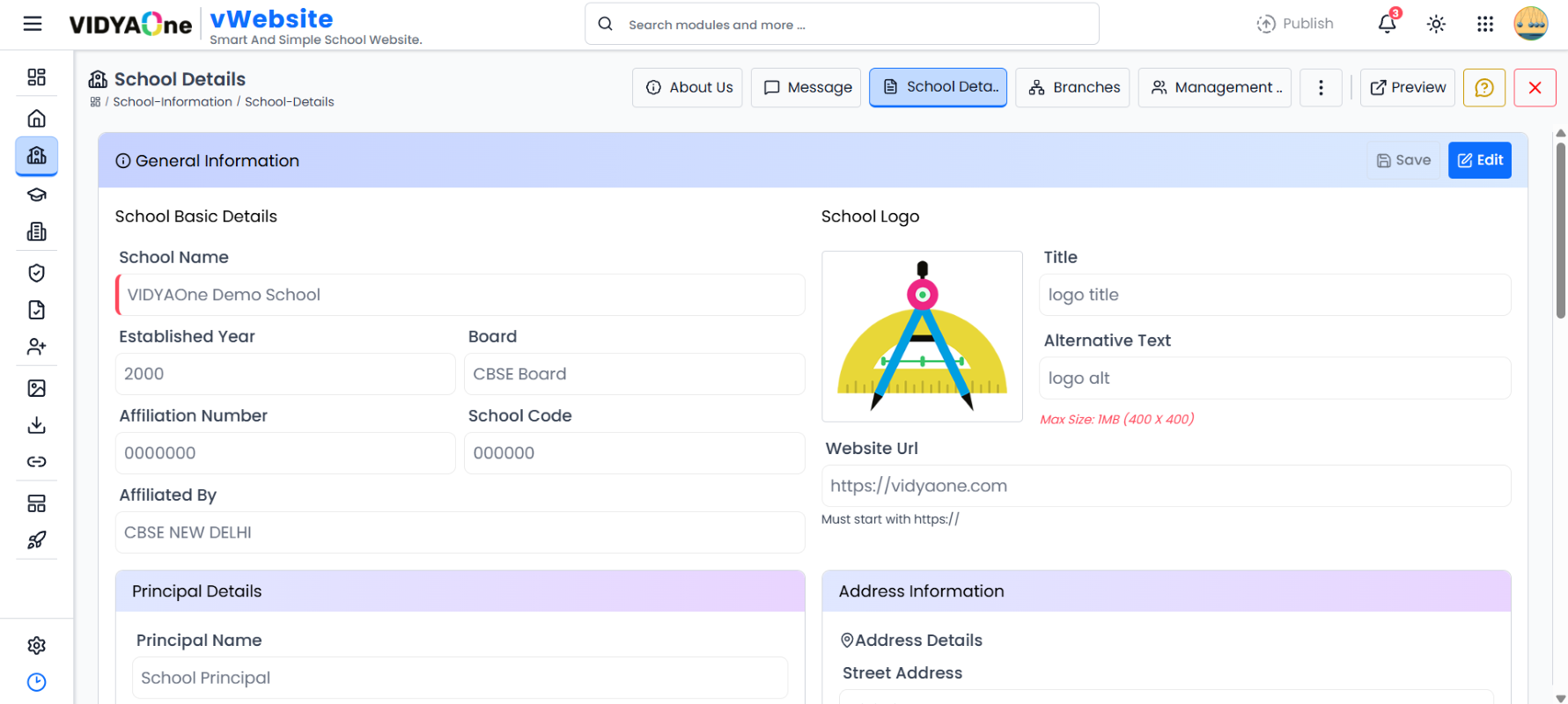Open the dashboard grid icon in sidebar
Screen dimensions: 1568x704
pos(36,77)
